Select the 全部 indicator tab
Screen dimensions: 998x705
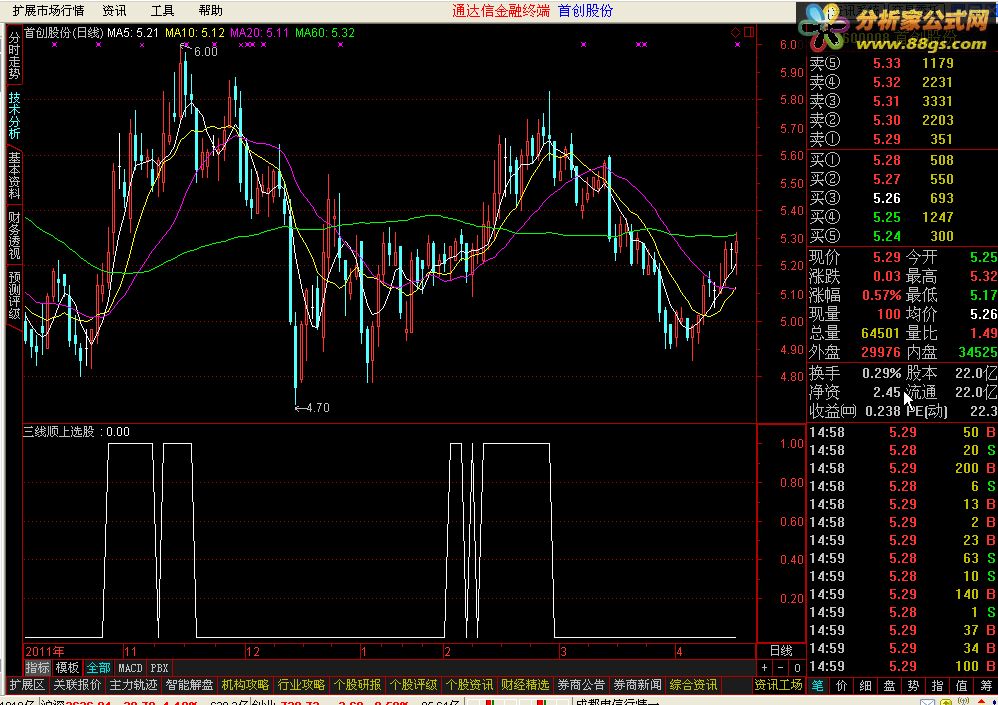click(98, 667)
